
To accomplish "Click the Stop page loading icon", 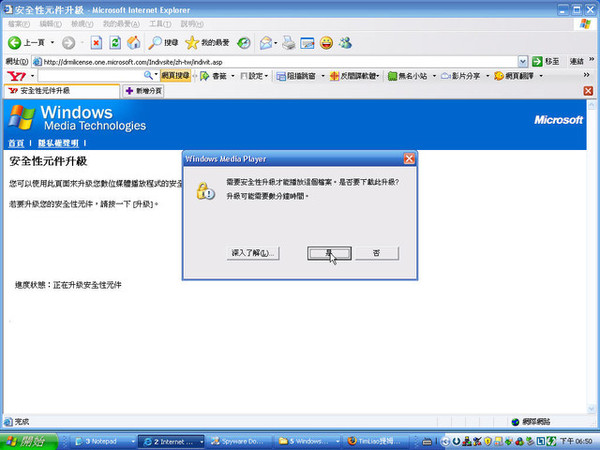I will (x=96, y=42).
